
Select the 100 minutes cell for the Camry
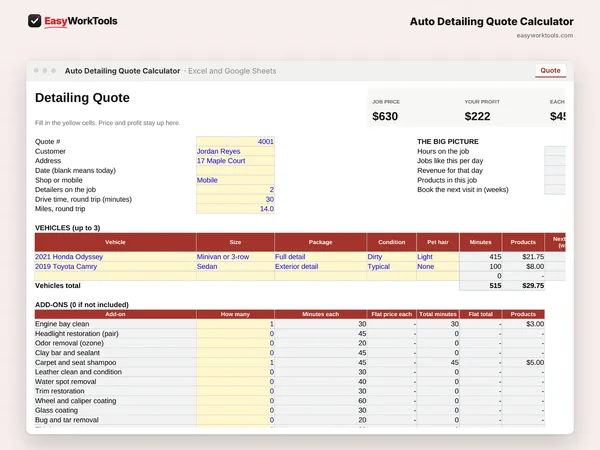point(481,266)
